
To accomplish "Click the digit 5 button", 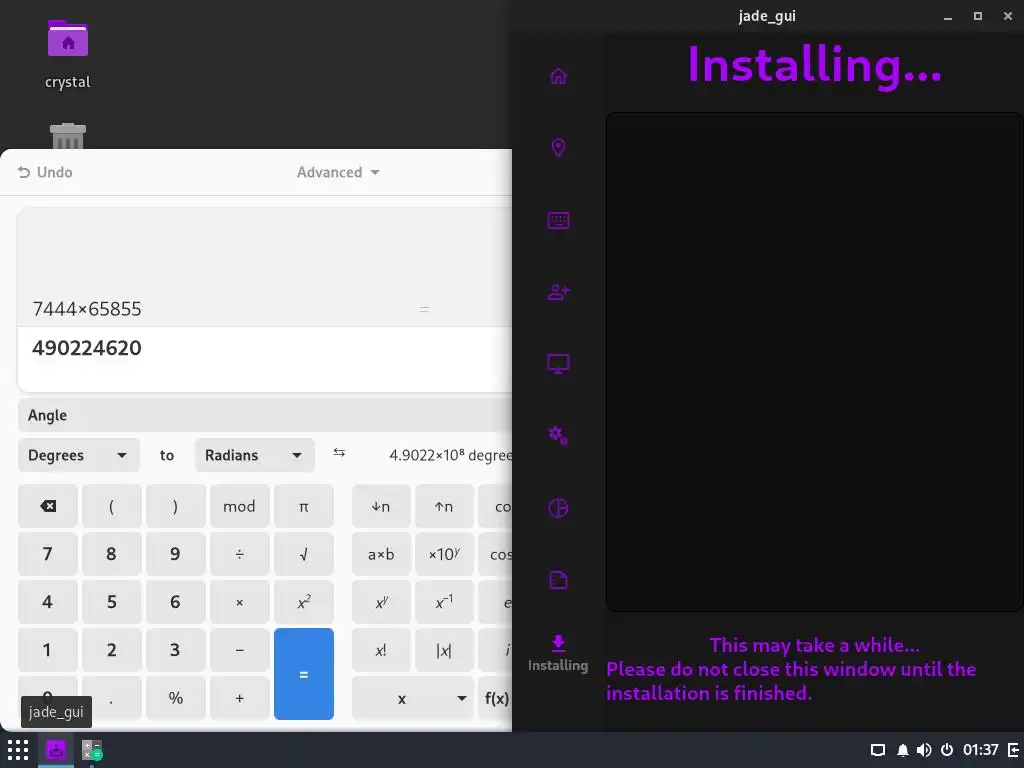I will click(112, 602).
